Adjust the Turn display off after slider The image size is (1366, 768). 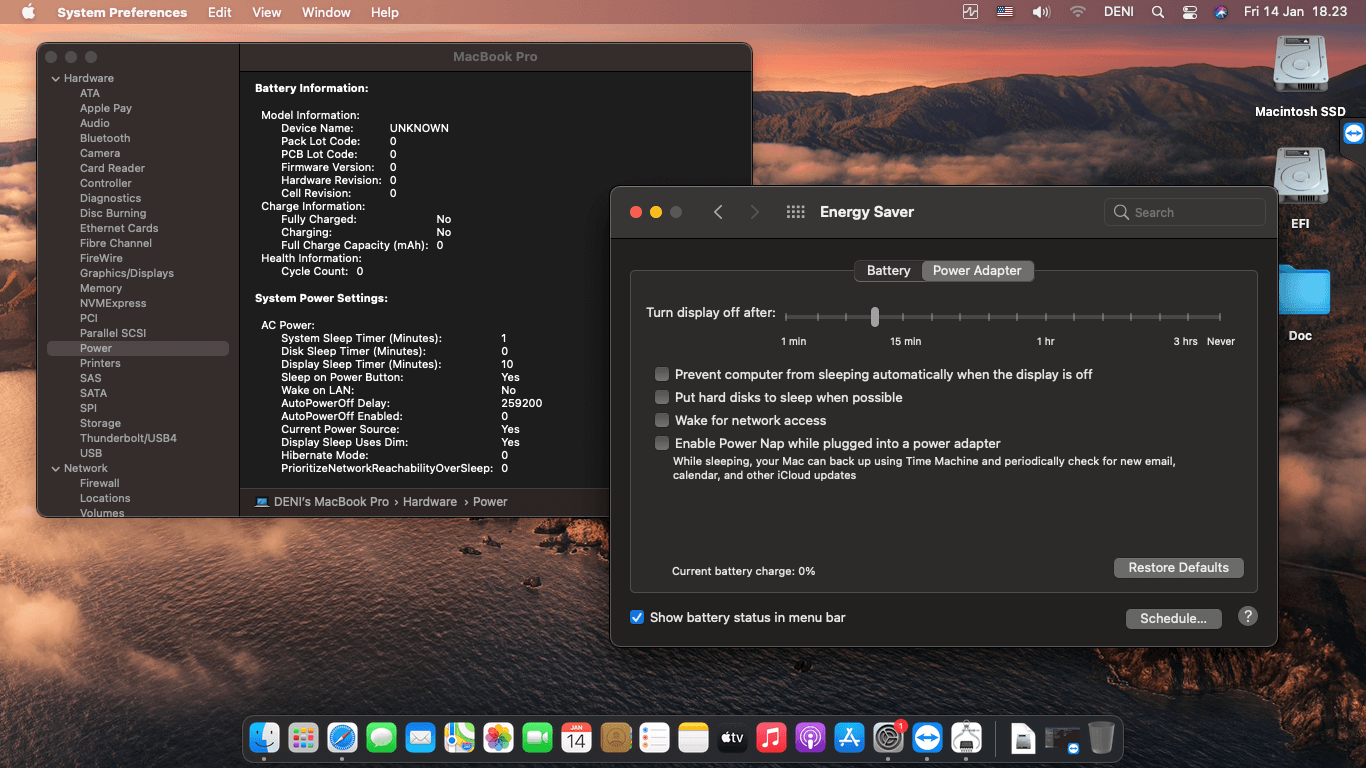pos(874,316)
